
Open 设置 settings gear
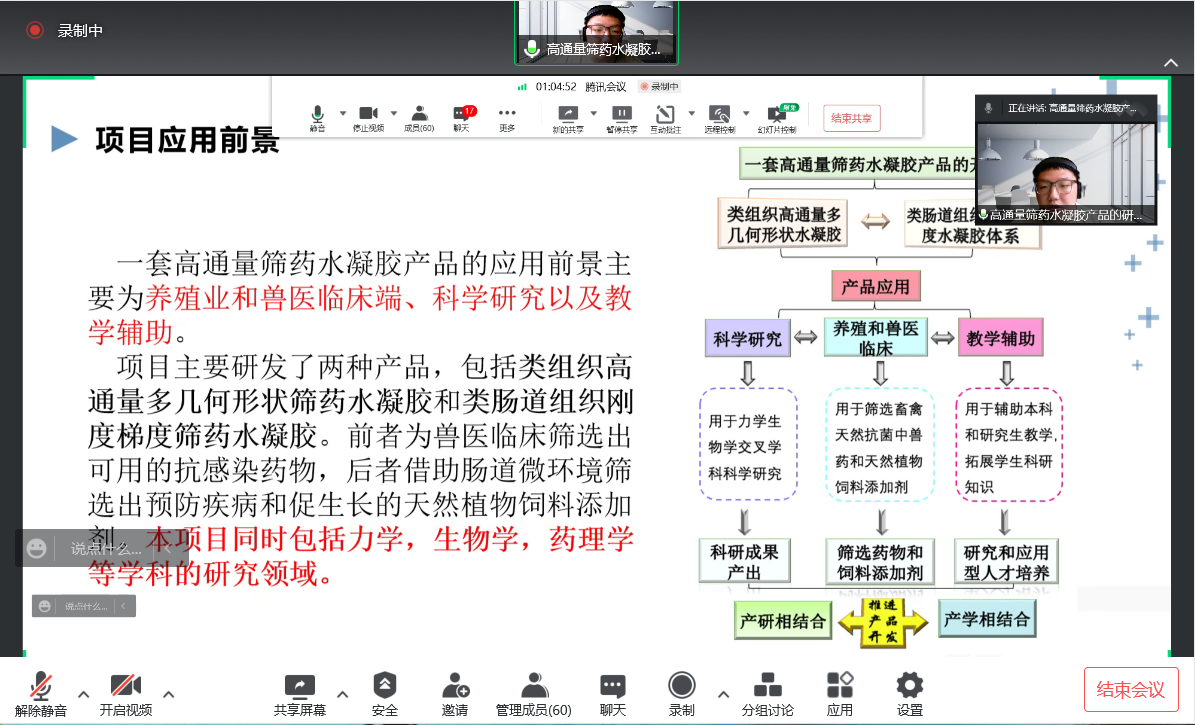point(909,694)
